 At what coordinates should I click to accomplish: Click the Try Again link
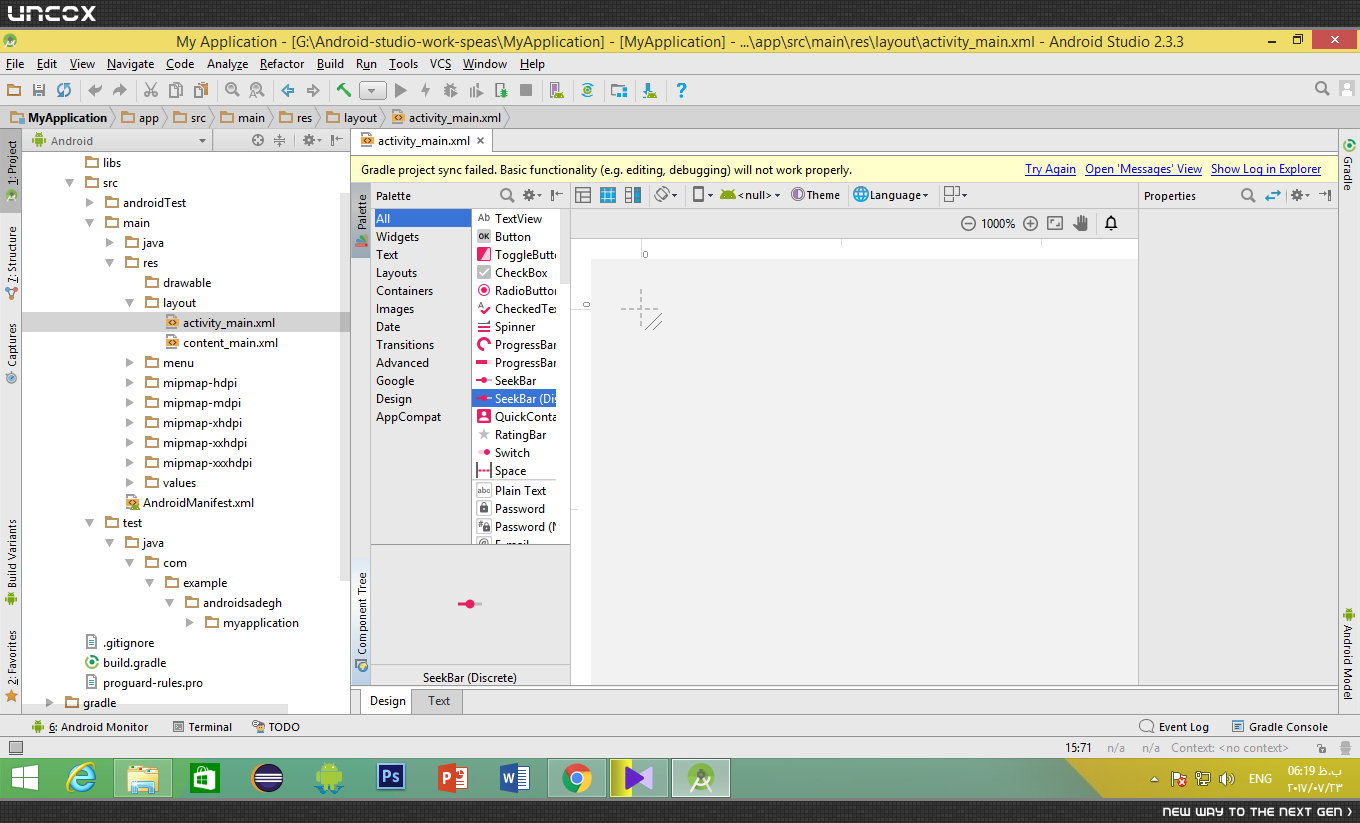pyautogui.click(x=1050, y=169)
